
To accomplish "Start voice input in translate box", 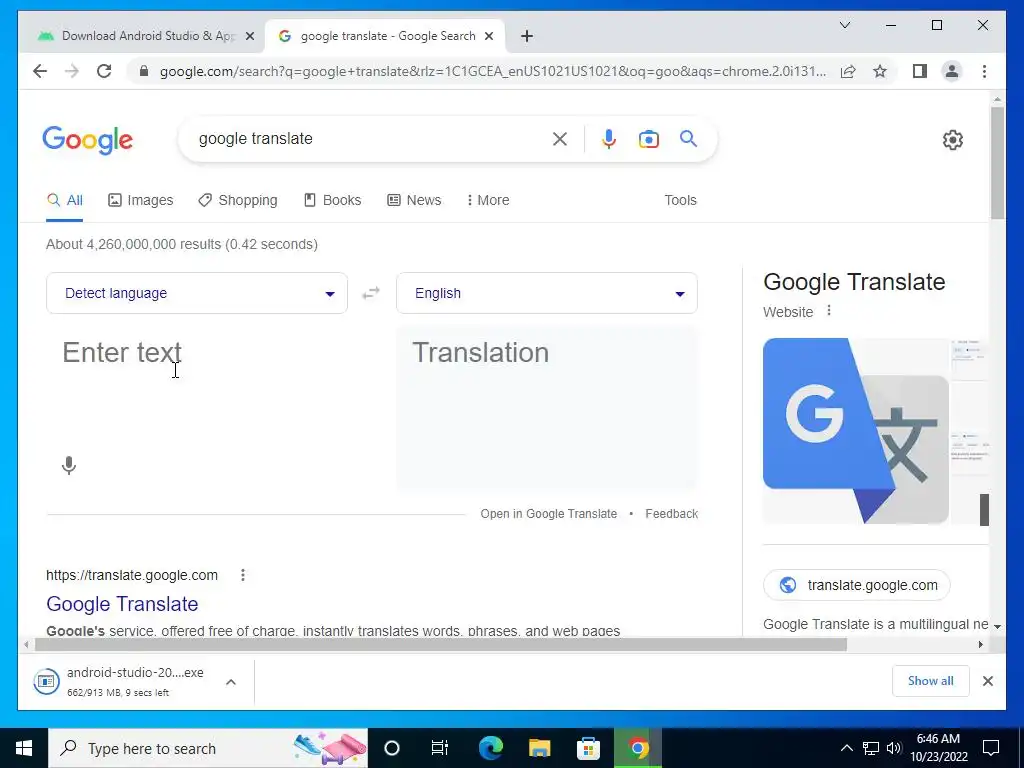I will point(69,466).
